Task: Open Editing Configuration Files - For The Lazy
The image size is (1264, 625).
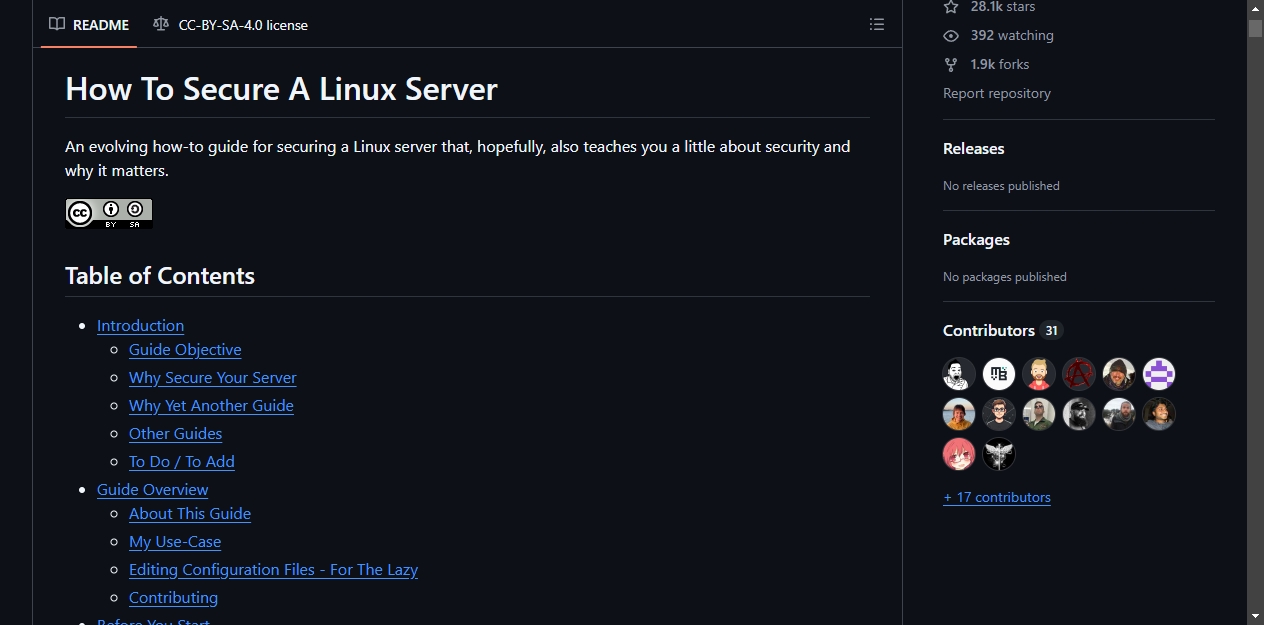Action: click(x=273, y=570)
